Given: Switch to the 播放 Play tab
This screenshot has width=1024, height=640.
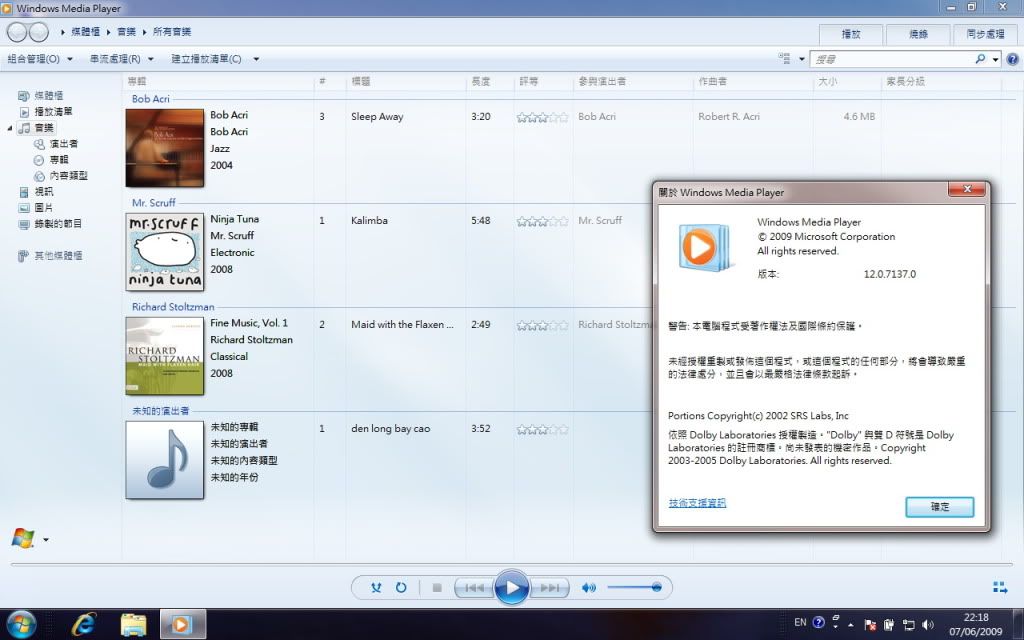Looking at the screenshot, I should coord(851,34).
